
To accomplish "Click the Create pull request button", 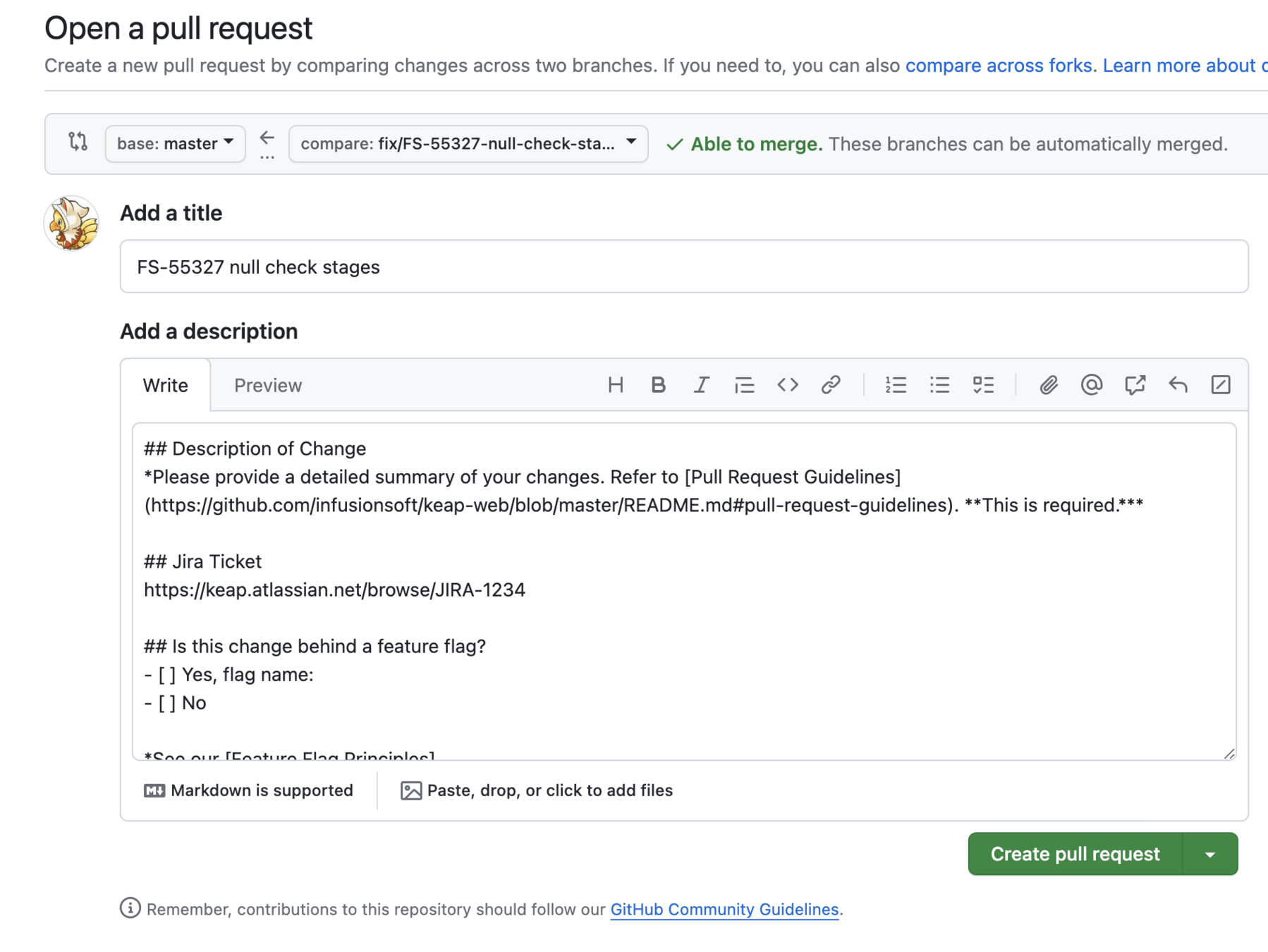I will (1075, 854).
